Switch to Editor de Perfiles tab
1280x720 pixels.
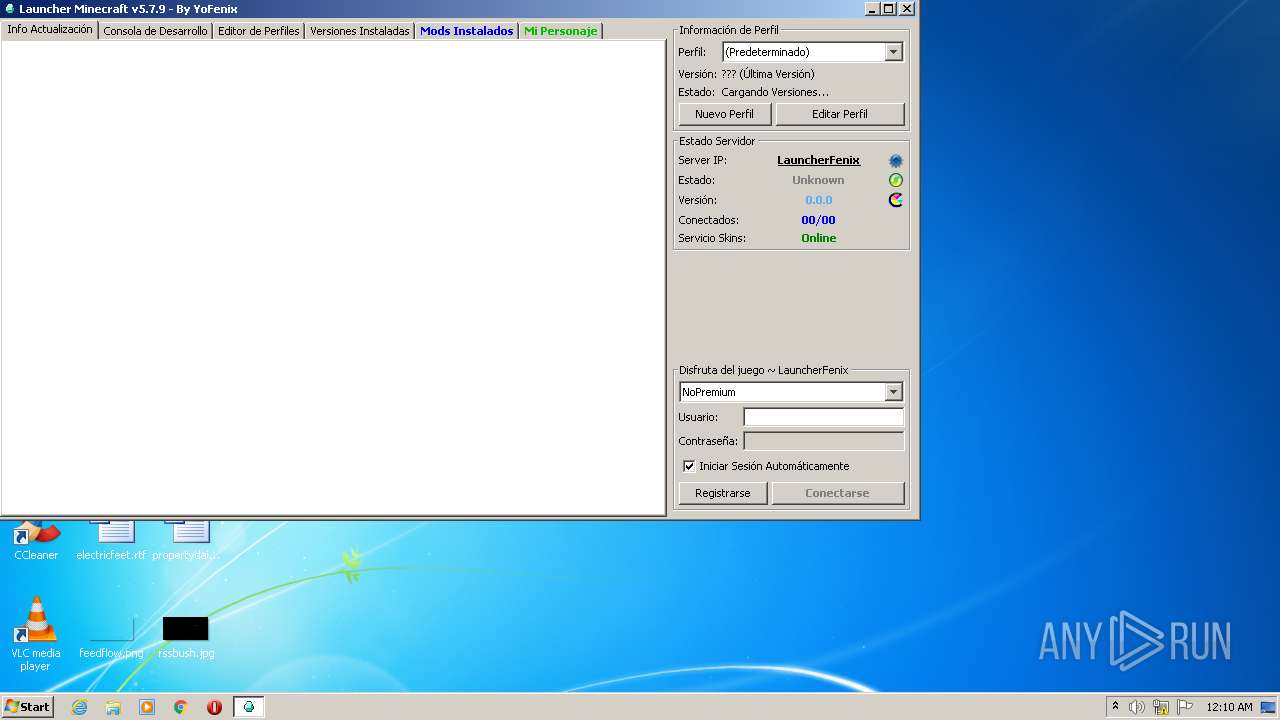(259, 31)
